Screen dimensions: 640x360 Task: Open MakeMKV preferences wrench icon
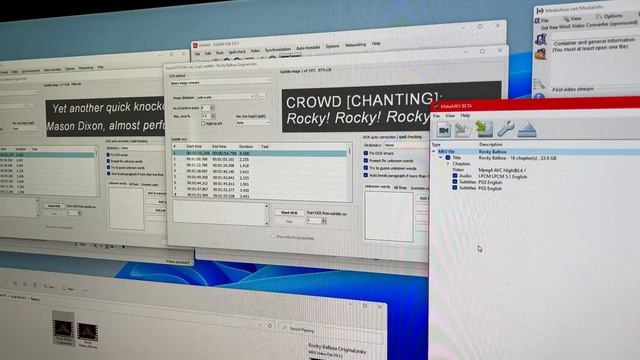point(505,129)
